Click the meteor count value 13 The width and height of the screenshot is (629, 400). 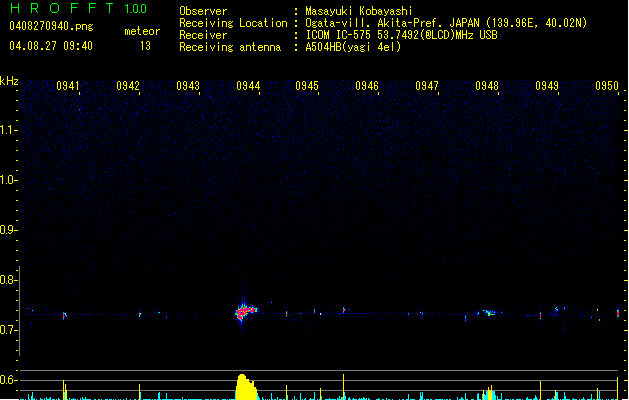pos(145,46)
